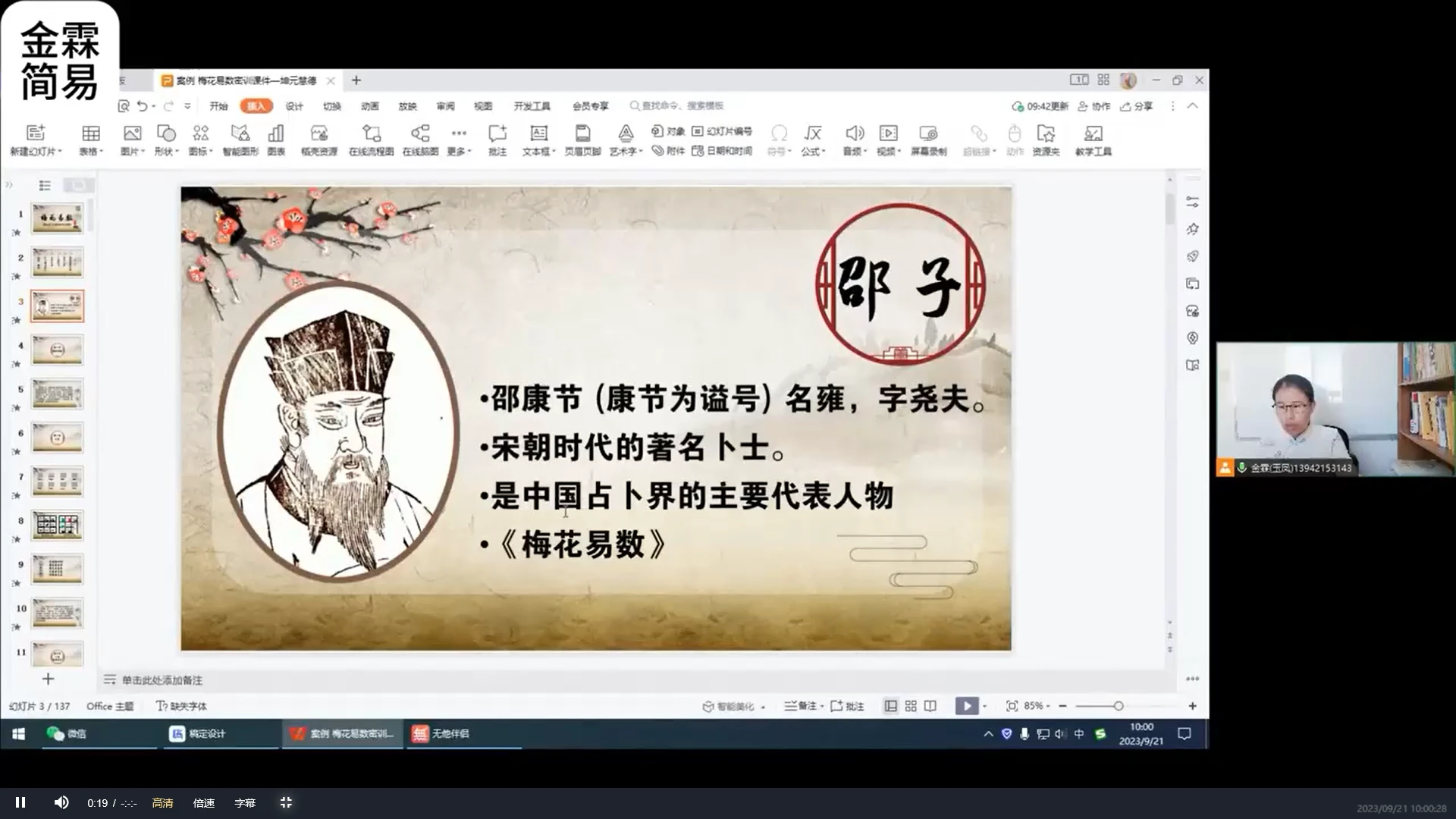Select slide 8 thumbnail in panel
This screenshot has height=819, width=1456.
58,525
